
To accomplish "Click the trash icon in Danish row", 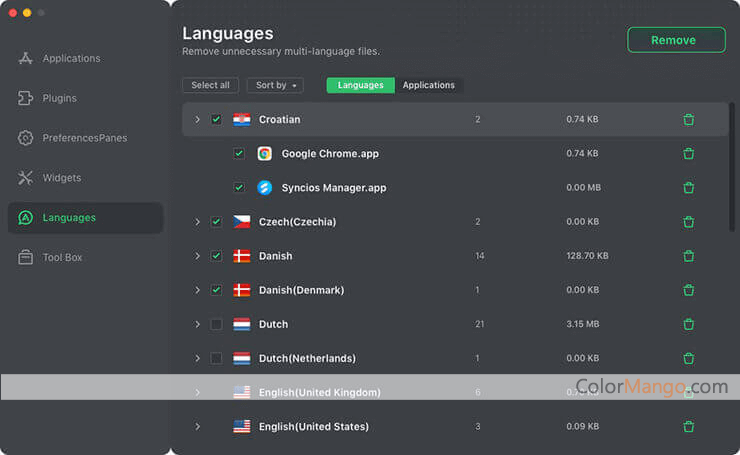I will click(688, 256).
